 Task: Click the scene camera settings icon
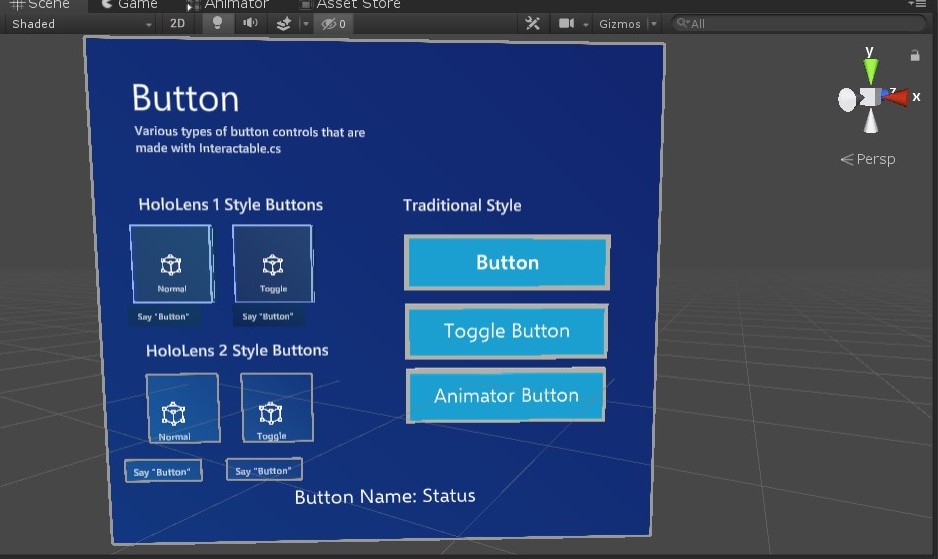(x=566, y=23)
